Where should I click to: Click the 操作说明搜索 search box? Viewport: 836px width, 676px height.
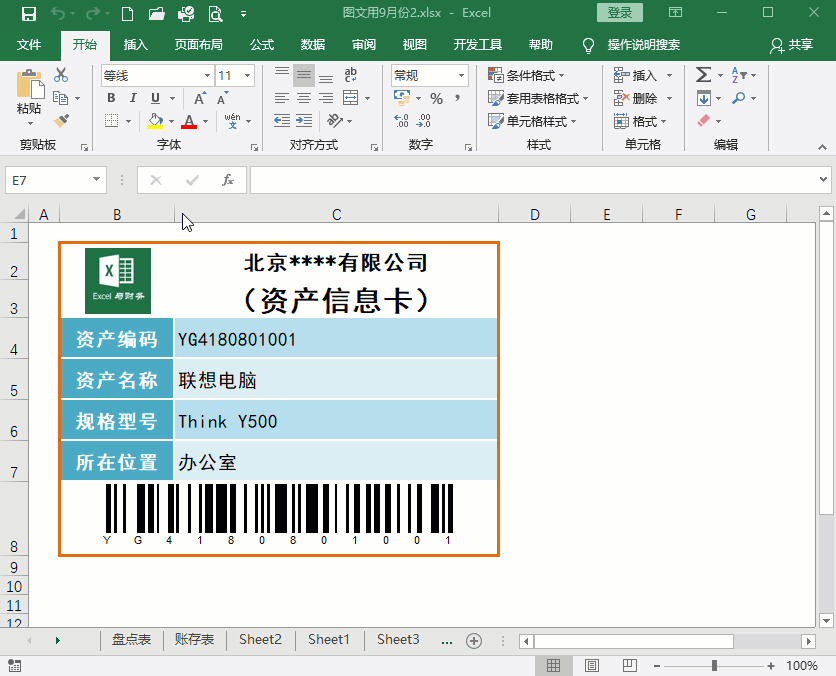coord(643,45)
